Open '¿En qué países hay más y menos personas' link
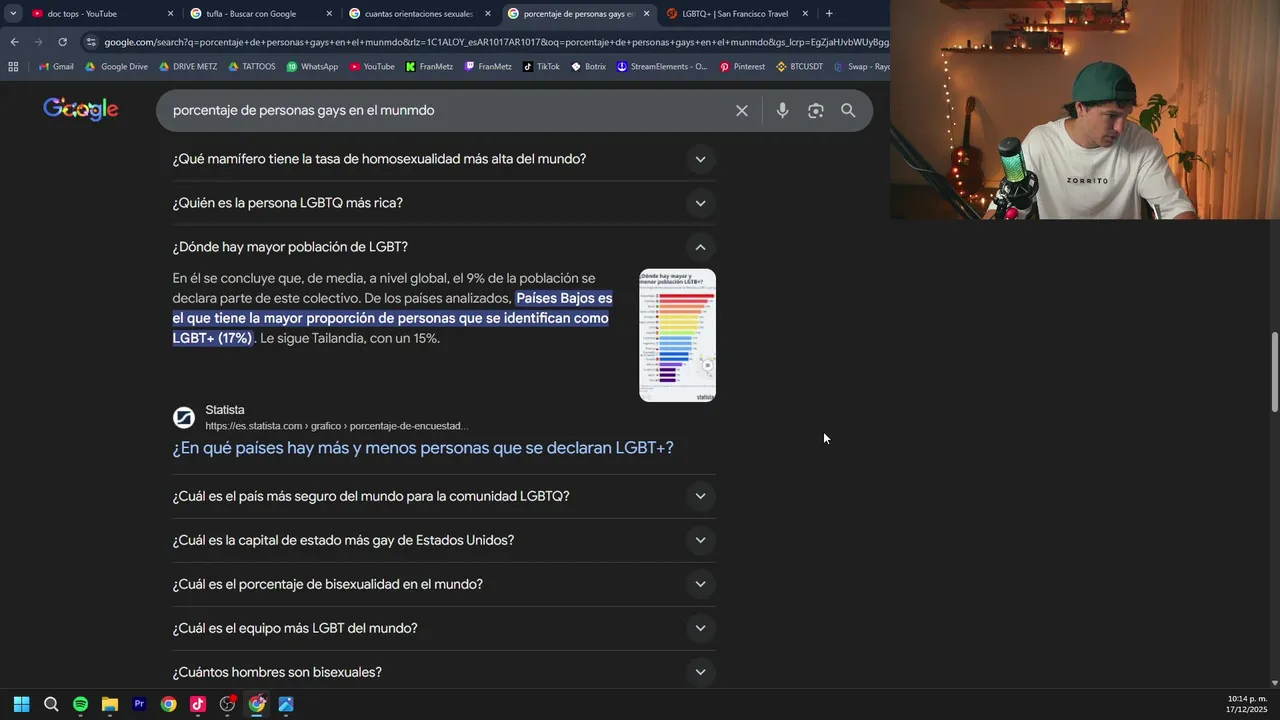This screenshot has width=1280, height=720. pyautogui.click(x=423, y=448)
